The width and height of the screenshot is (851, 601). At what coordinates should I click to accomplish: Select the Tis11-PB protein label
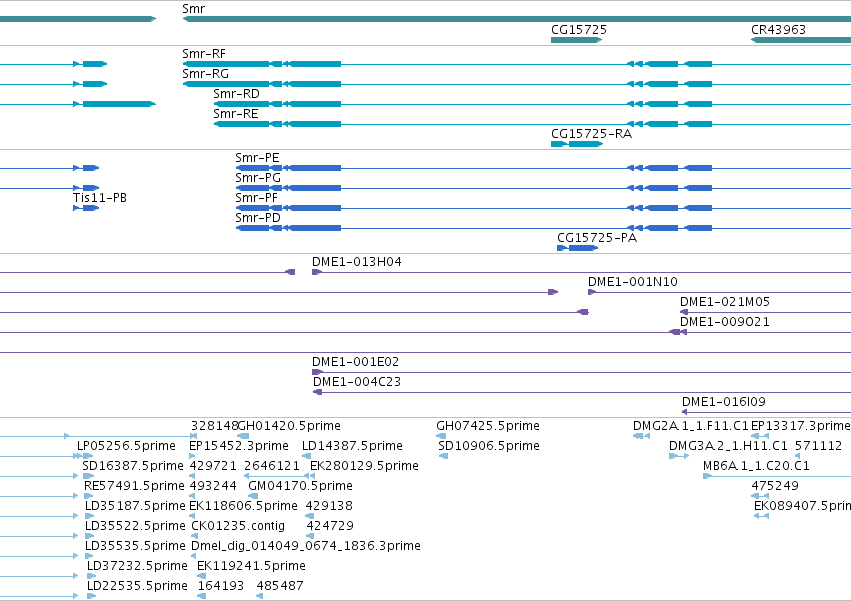[x=100, y=198]
